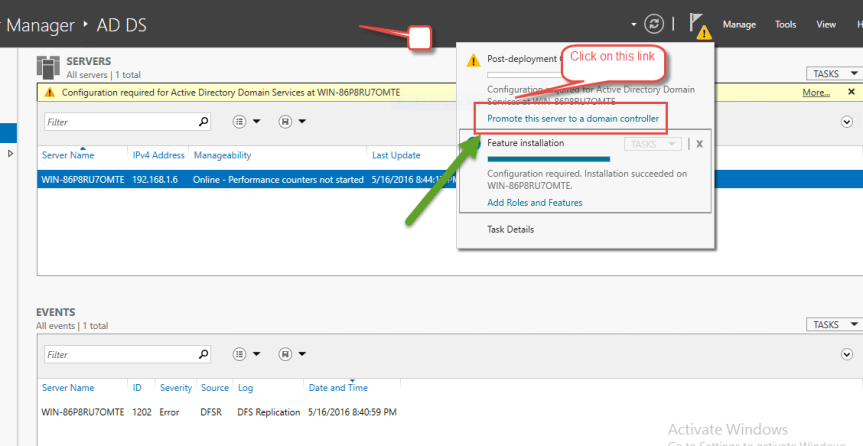This screenshot has height=446, width=863.
Task: Open the View menu
Action: pos(826,25)
